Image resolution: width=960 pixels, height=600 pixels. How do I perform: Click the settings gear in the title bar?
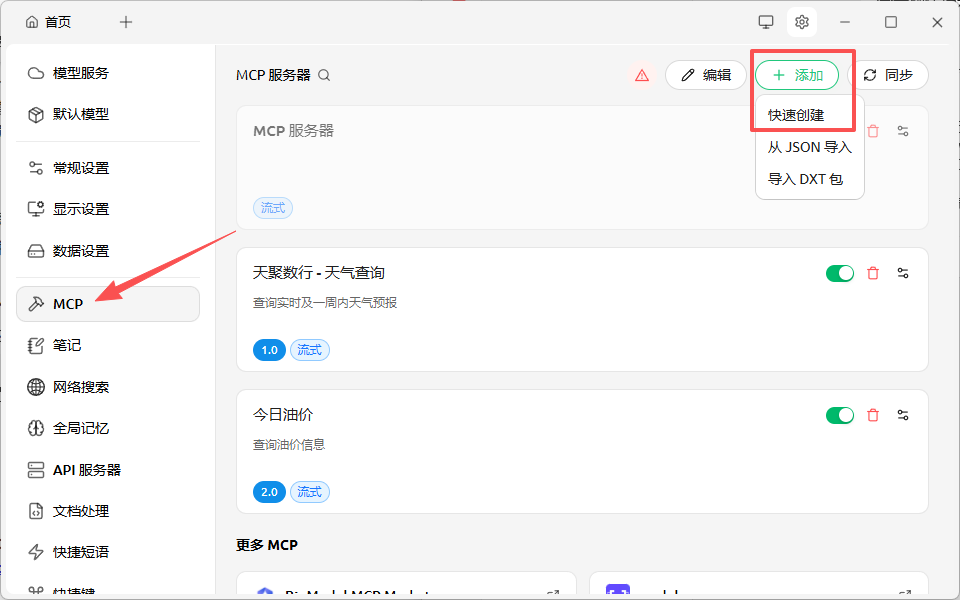tap(801, 21)
